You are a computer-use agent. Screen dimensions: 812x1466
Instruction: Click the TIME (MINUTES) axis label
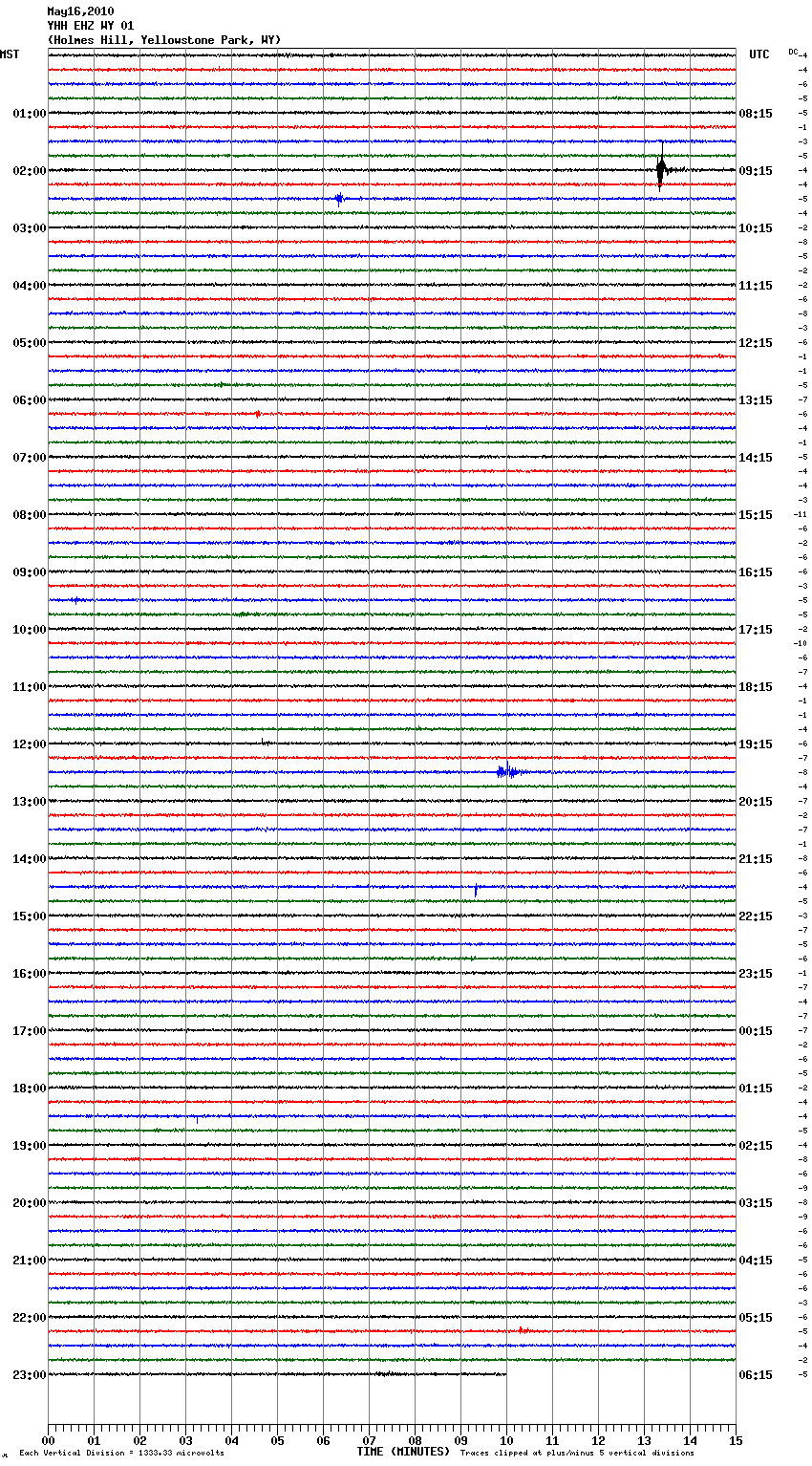pyautogui.click(x=403, y=1452)
